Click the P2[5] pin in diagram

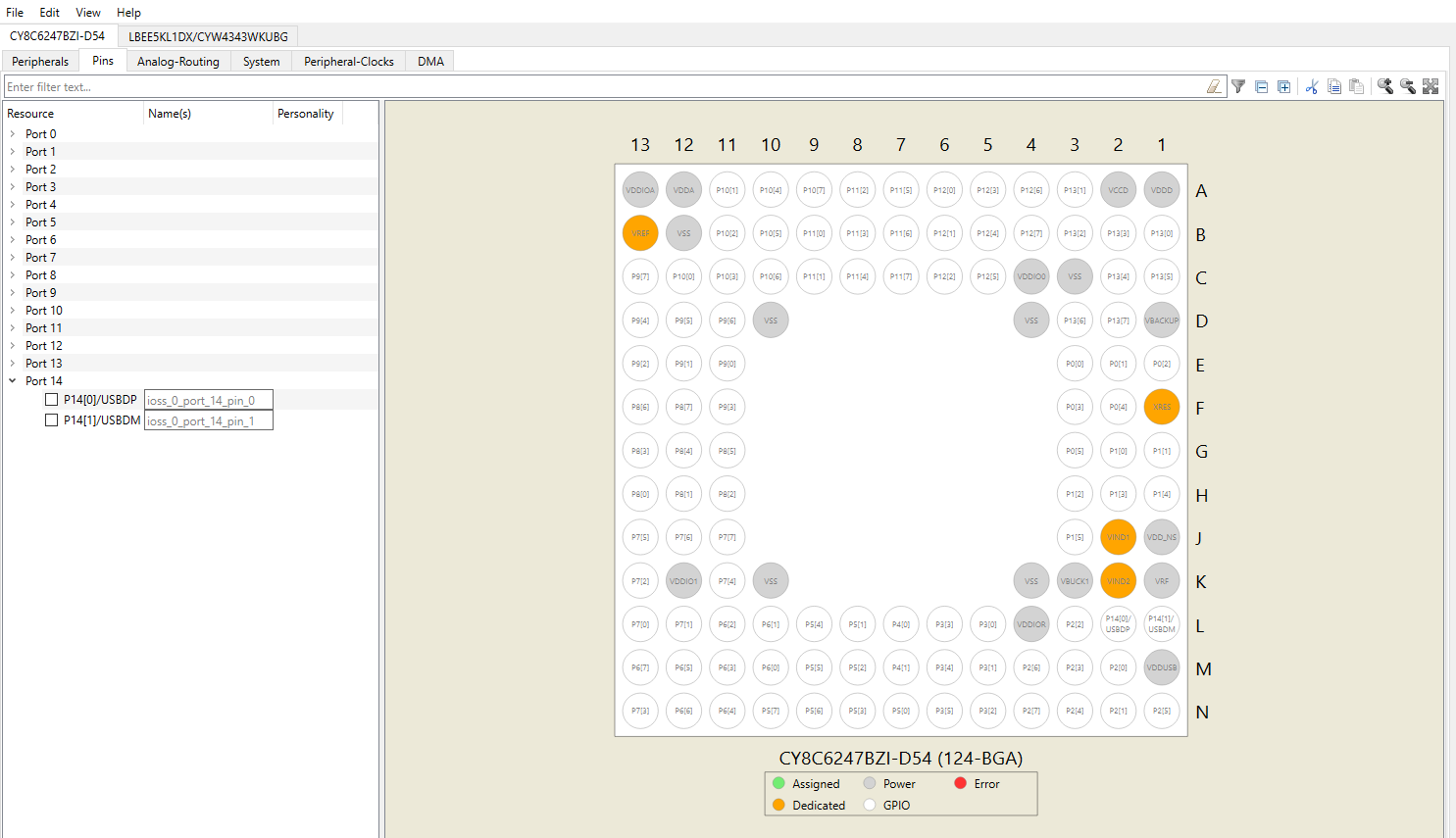tap(1162, 711)
